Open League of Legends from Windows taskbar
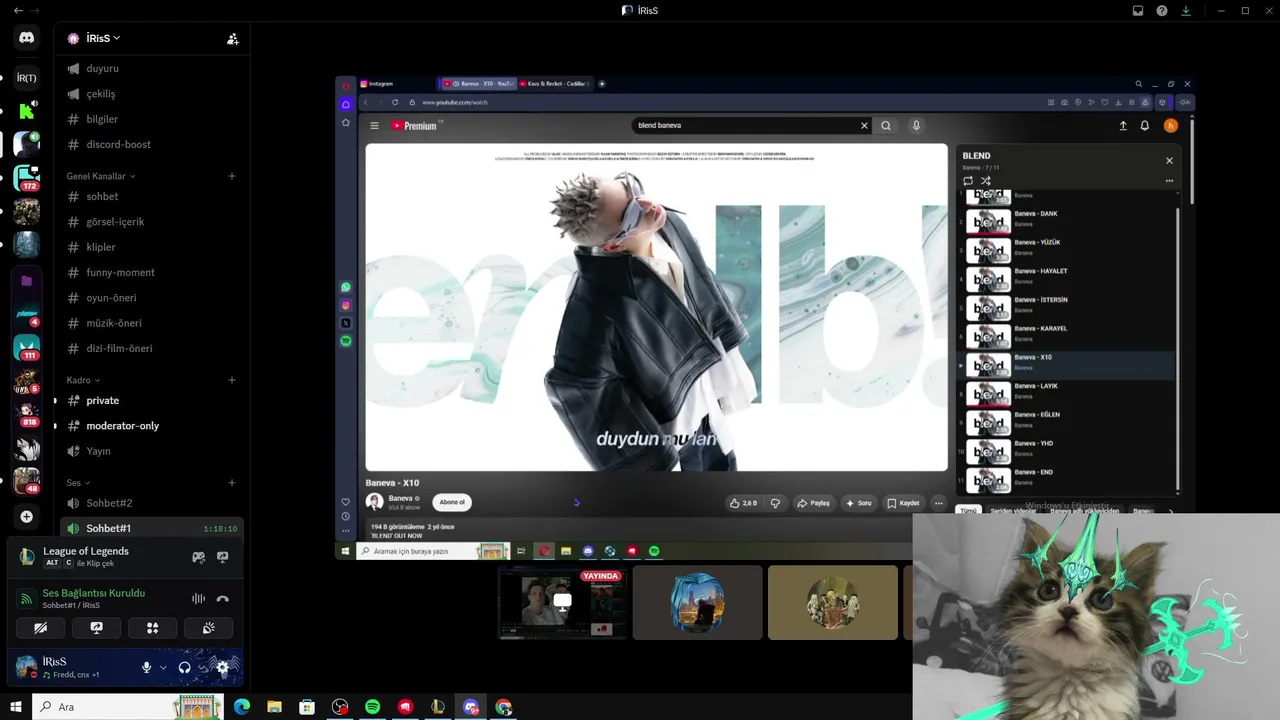The width and height of the screenshot is (1280, 720). [438, 707]
